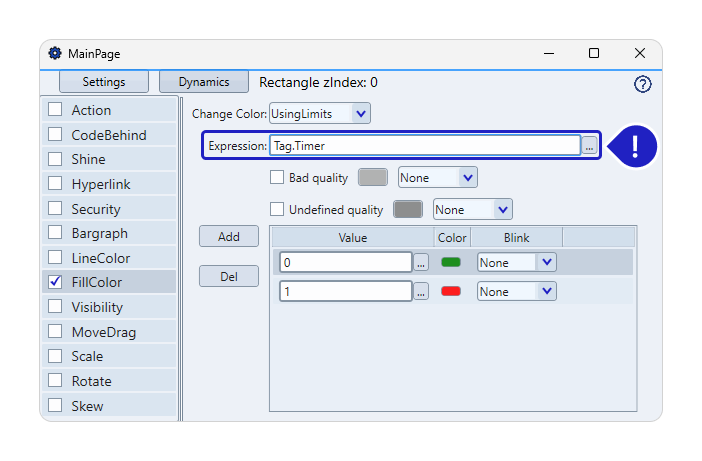Open the Change Color dropdown

360,114
